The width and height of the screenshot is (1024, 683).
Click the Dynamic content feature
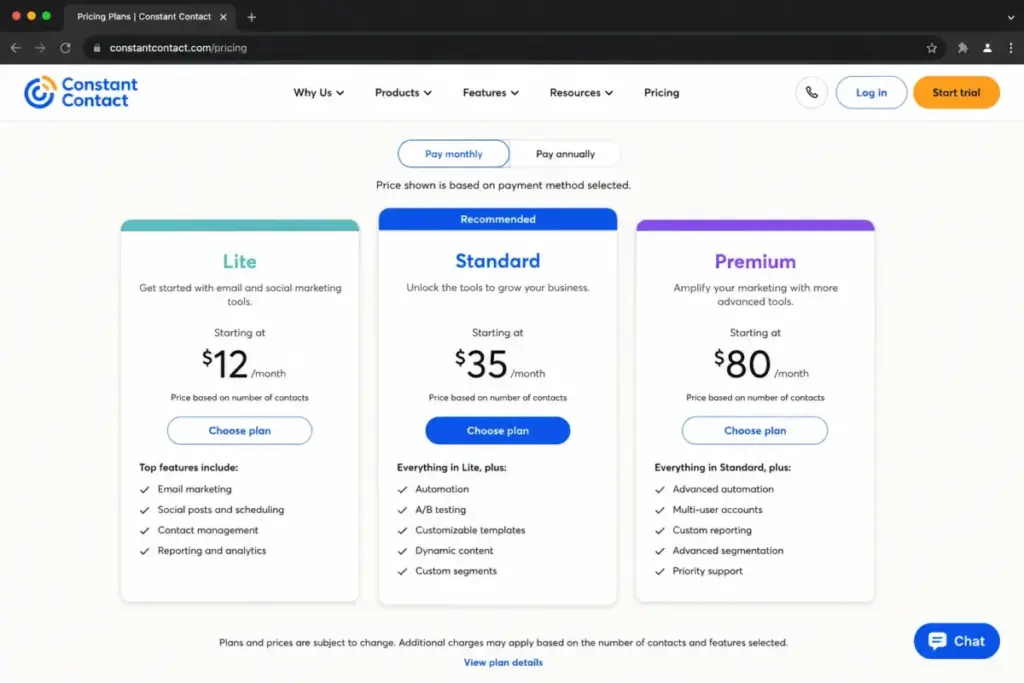(455, 550)
